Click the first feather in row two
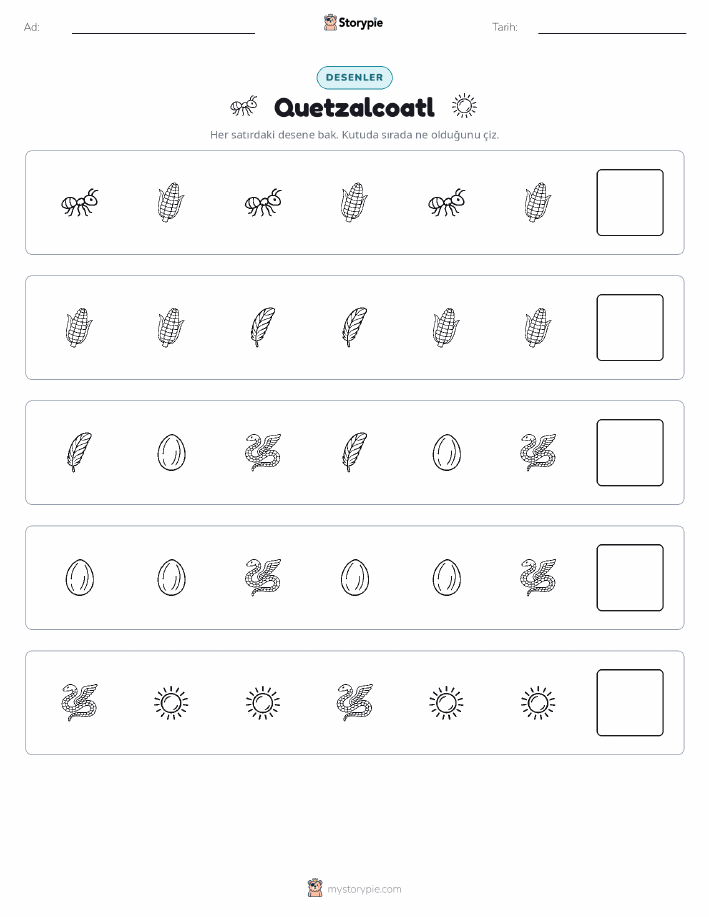The height and width of the screenshot is (917, 709). tap(263, 328)
